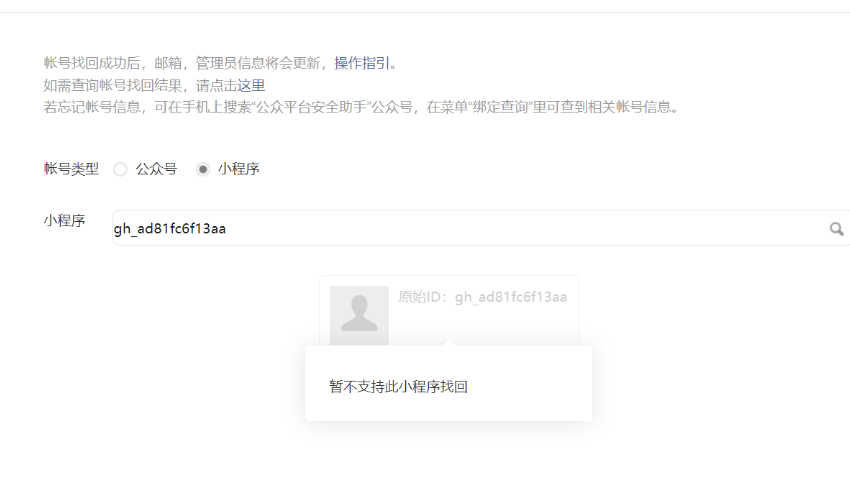Click the gray avatar placeholder icon

pos(359,316)
